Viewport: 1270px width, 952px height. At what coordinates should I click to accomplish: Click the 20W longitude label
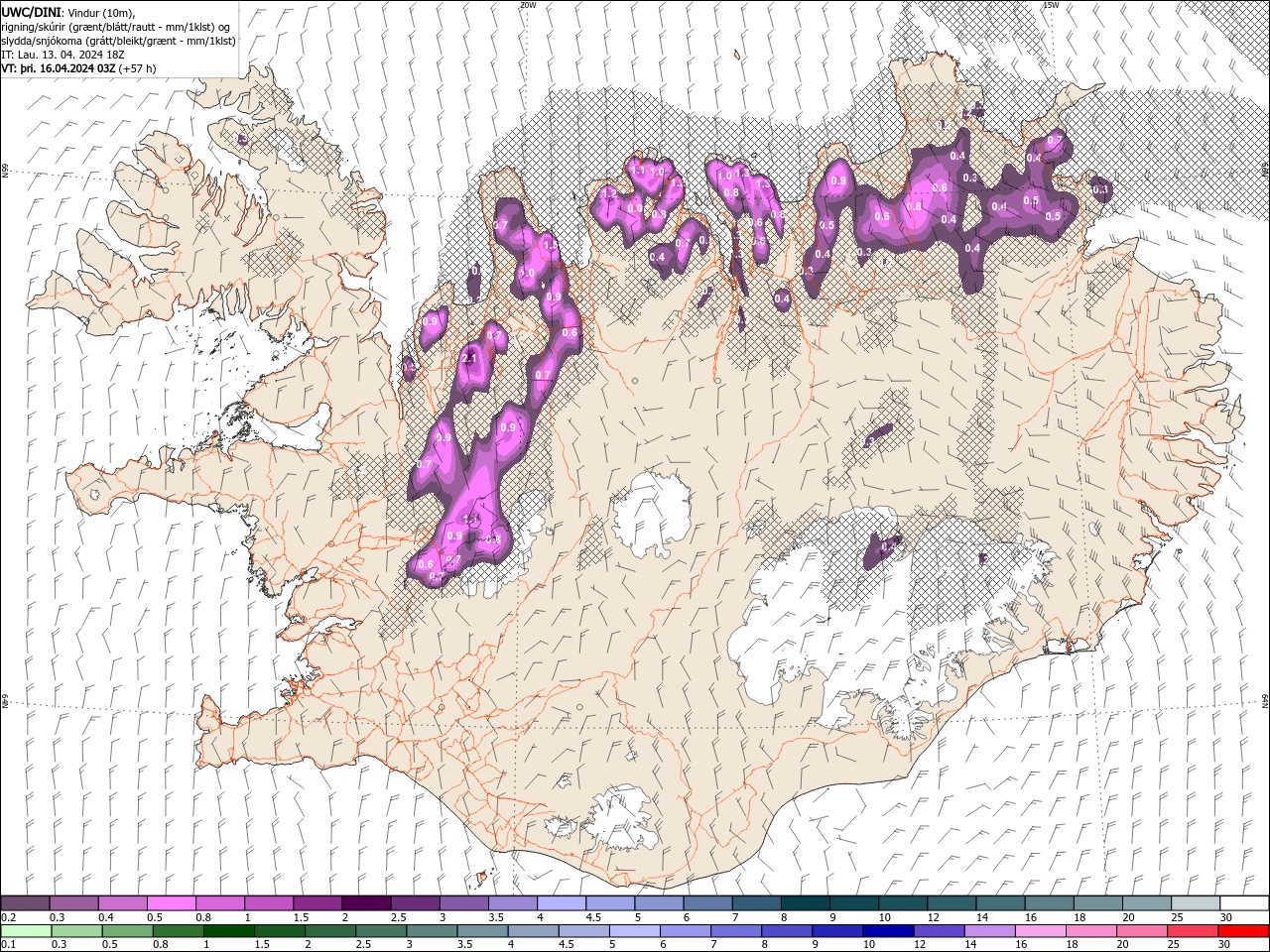tap(528, 5)
